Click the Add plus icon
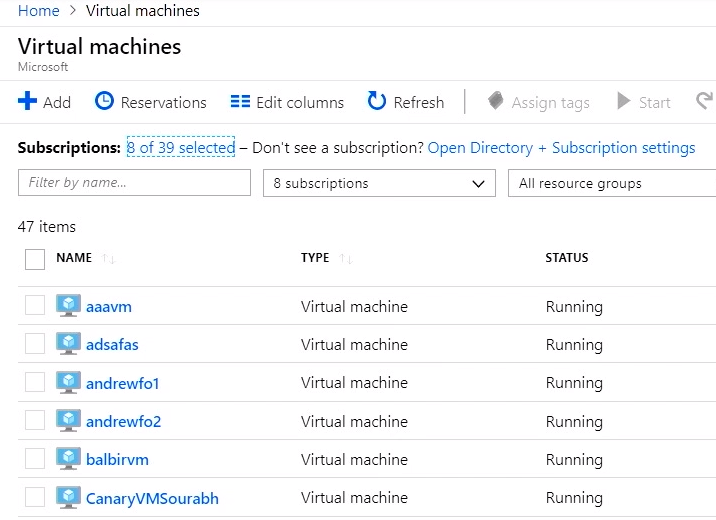Viewport: 716px width, 520px height. point(27,101)
